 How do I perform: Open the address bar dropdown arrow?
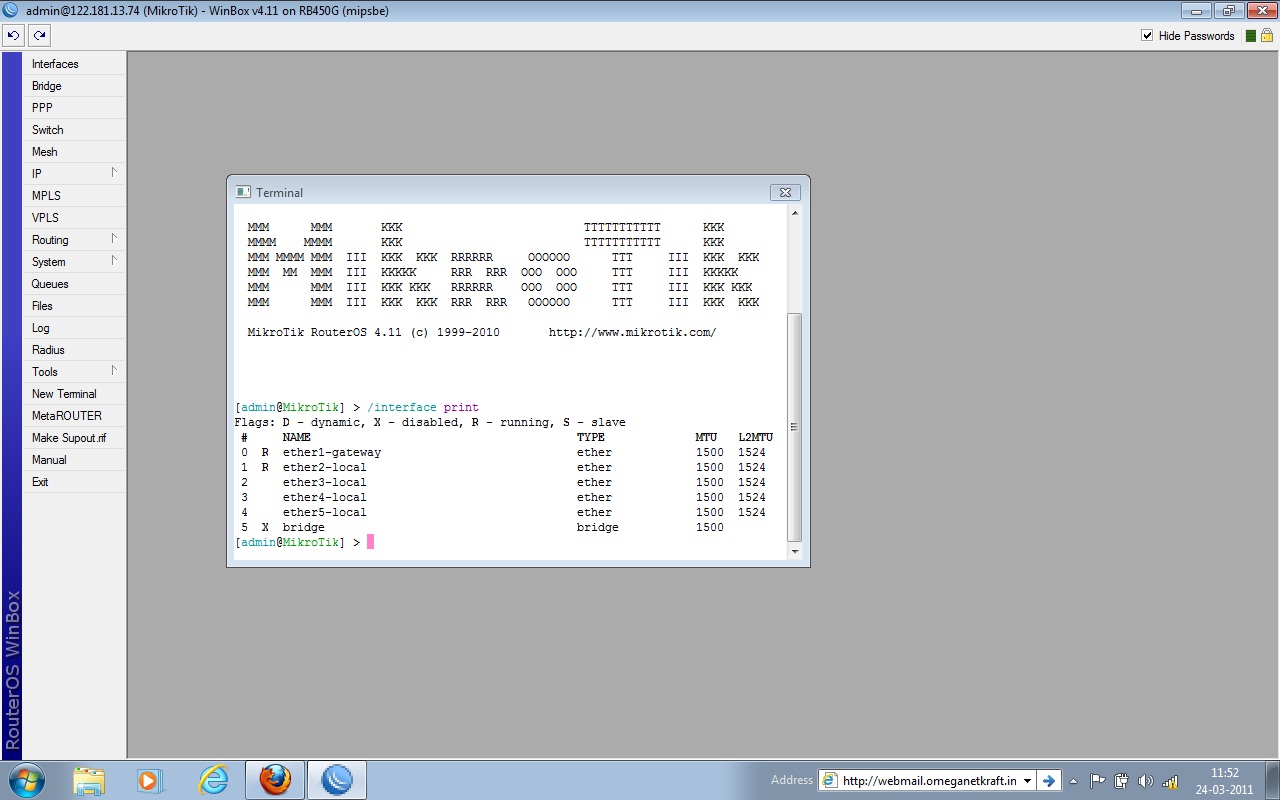(x=1027, y=781)
